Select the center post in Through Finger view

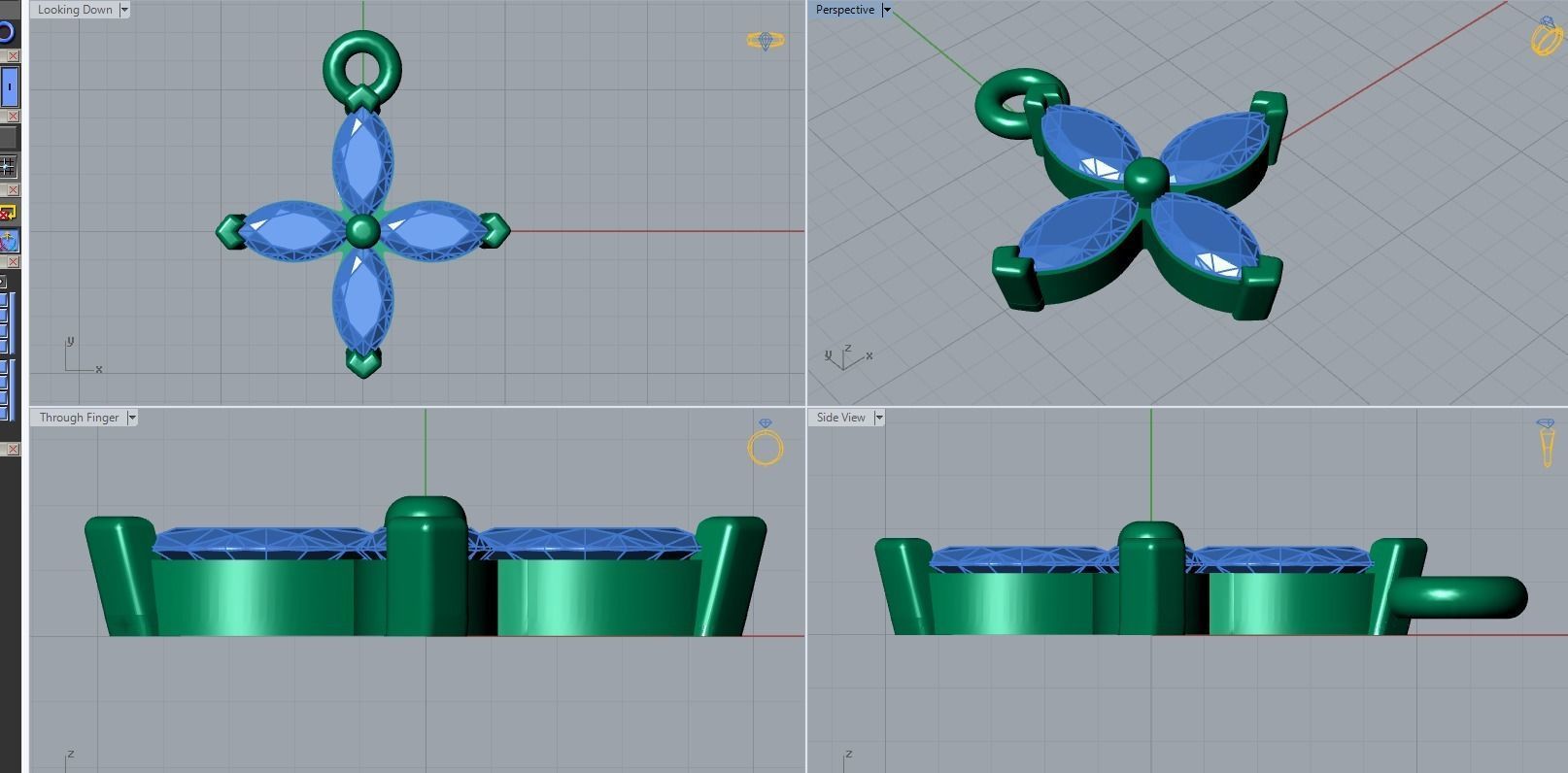[x=426, y=566]
